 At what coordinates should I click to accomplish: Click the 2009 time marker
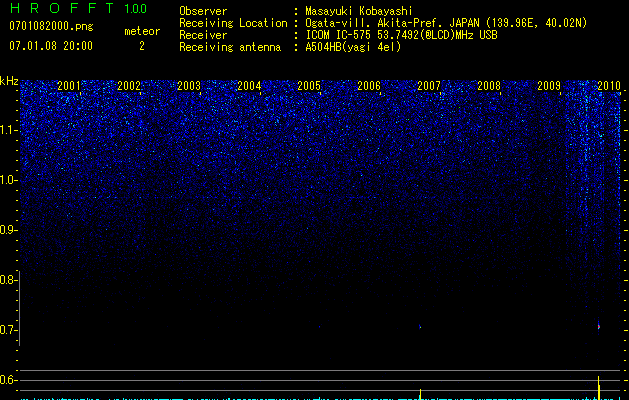click(549, 85)
